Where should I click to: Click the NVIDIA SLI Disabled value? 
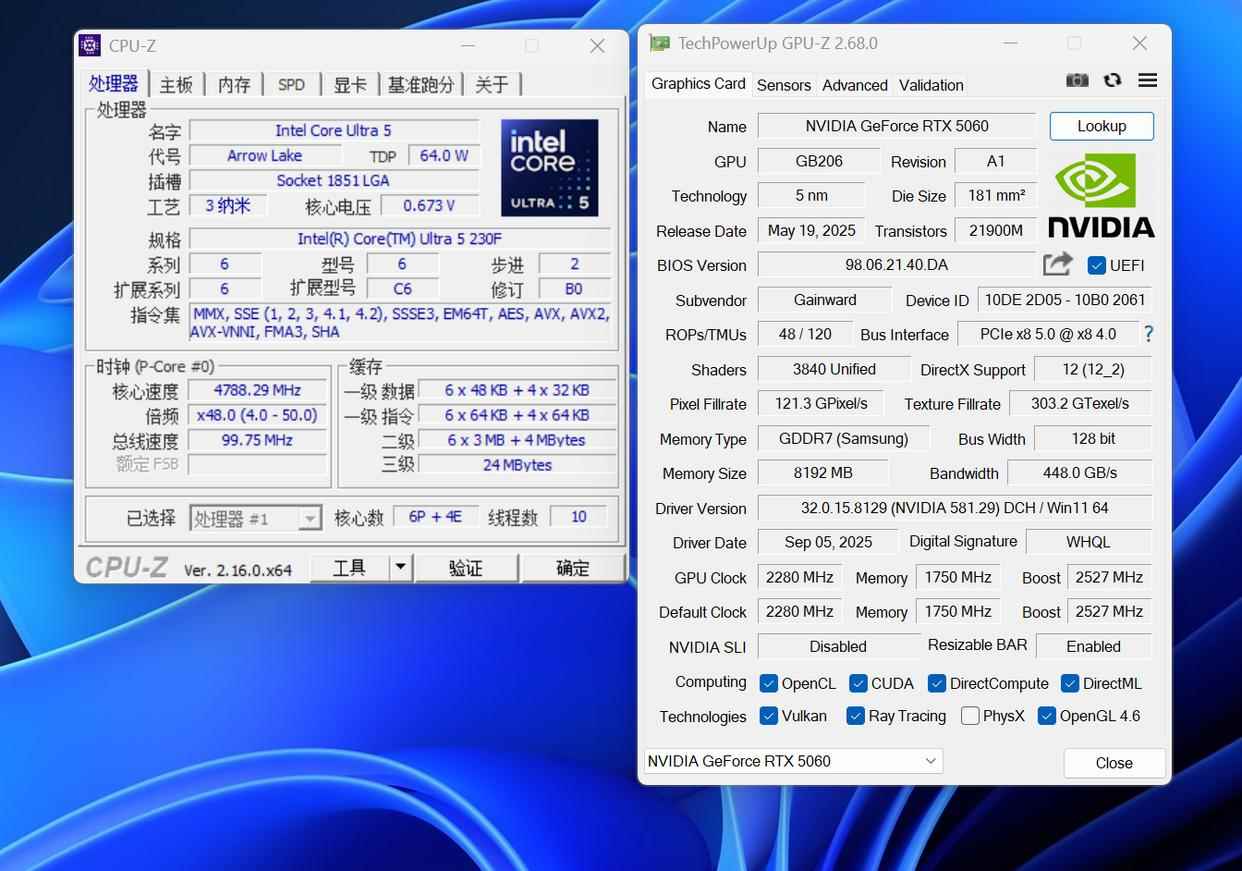[x=838, y=646]
